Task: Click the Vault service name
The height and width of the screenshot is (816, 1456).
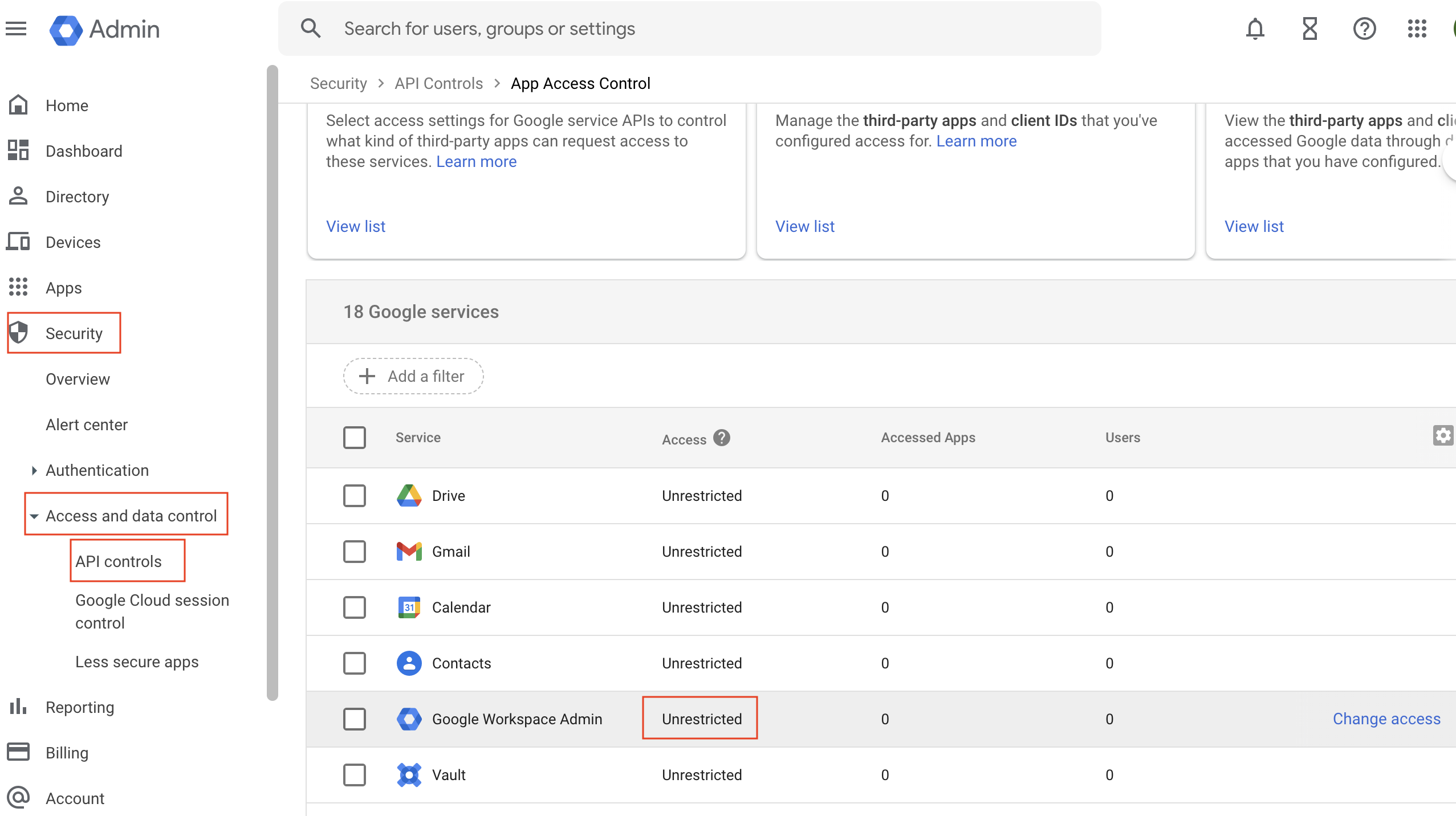Action: click(x=449, y=774)
